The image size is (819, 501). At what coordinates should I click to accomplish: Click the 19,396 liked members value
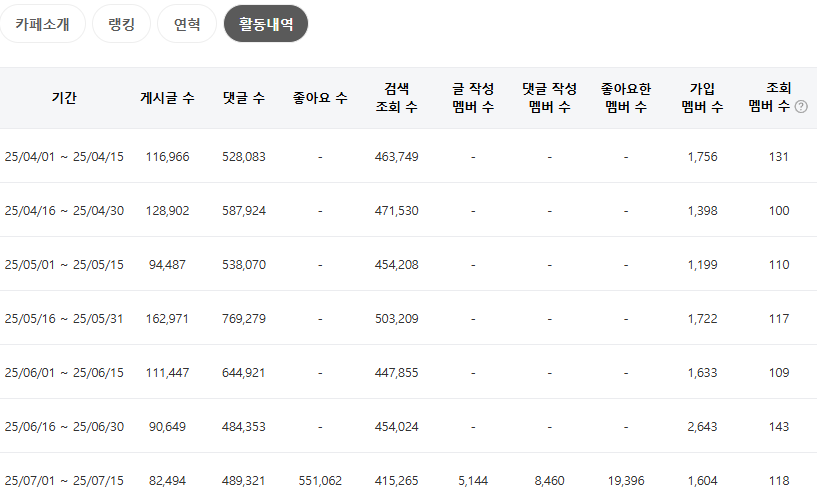coord(626,481)
